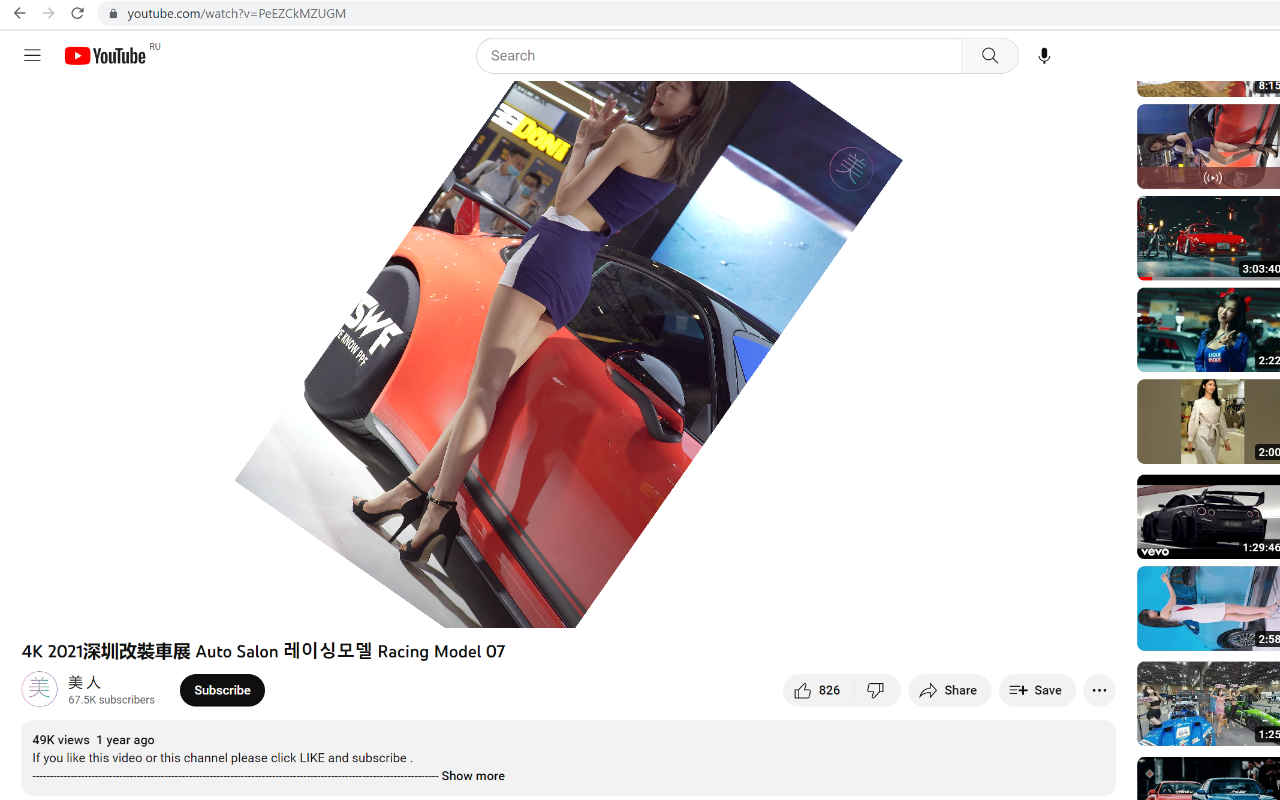This screenshot has width=1280, height=800.
Task: Click the browser forward arrow
Action: pos(48,14)
